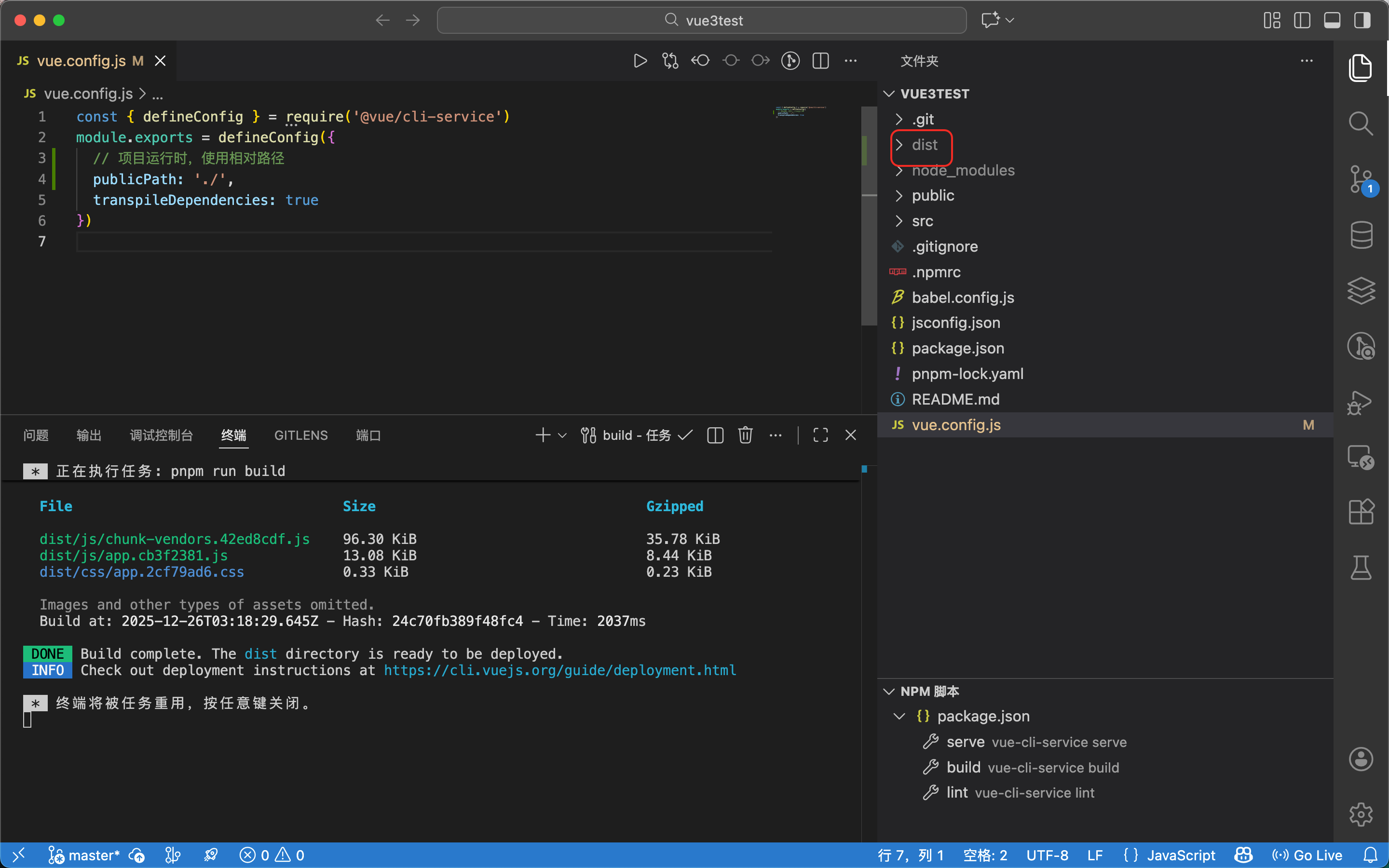Open the Search view in activity bar
This screenshot has height=868, width=1389.
[x=1360, y=123]
